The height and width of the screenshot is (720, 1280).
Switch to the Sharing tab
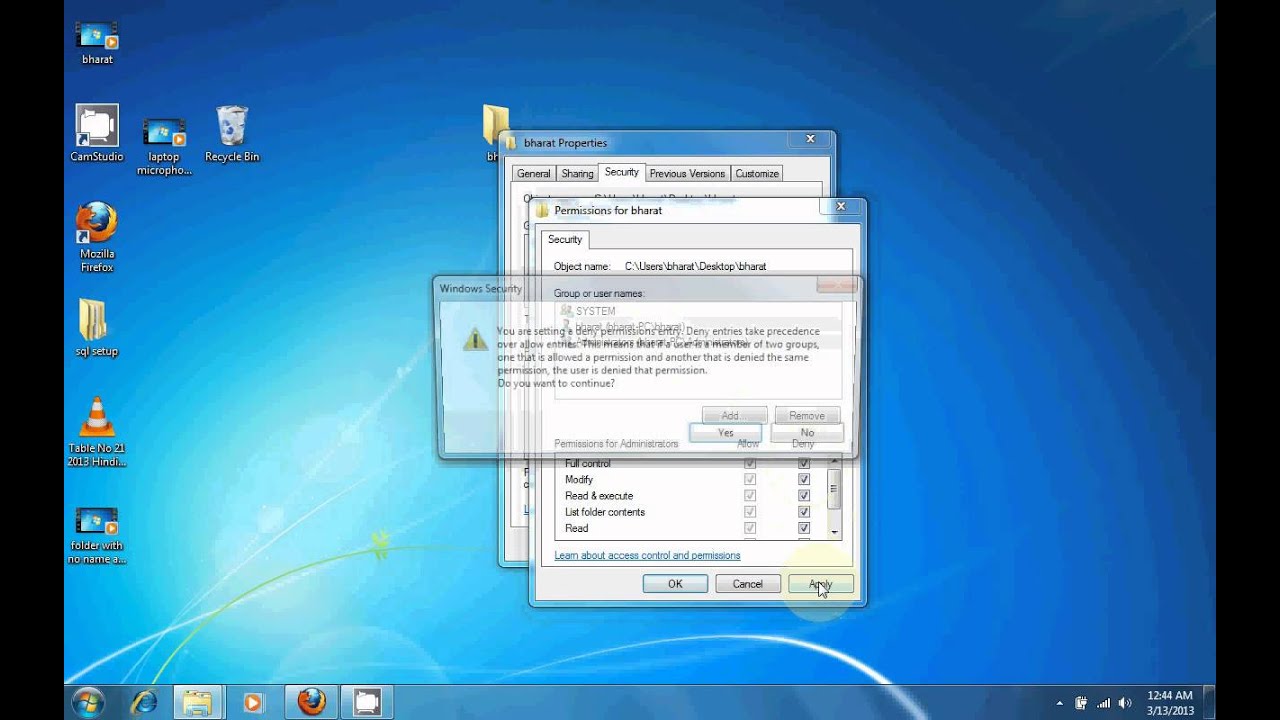click(577, 174)
